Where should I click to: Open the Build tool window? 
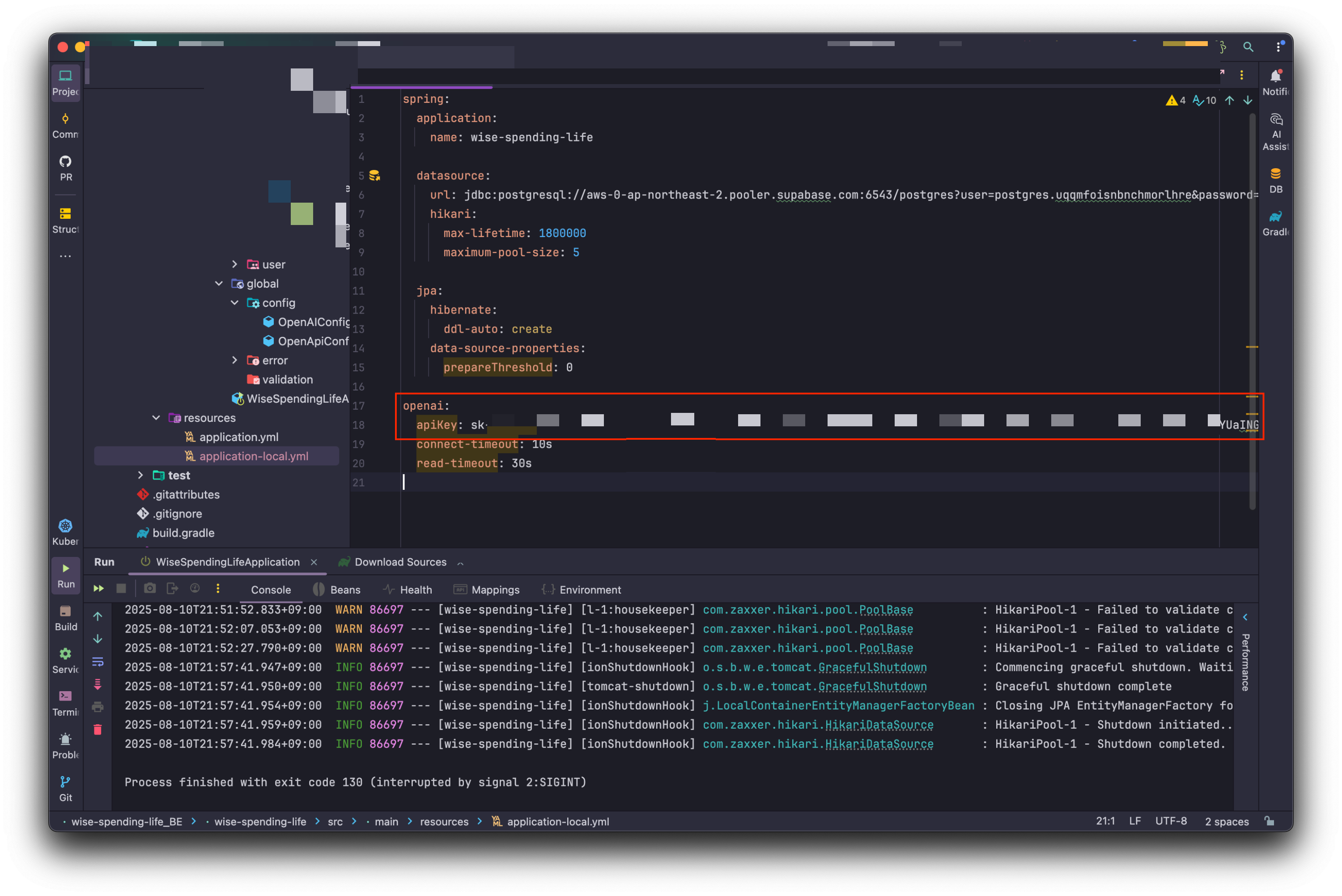pos(65,618)
